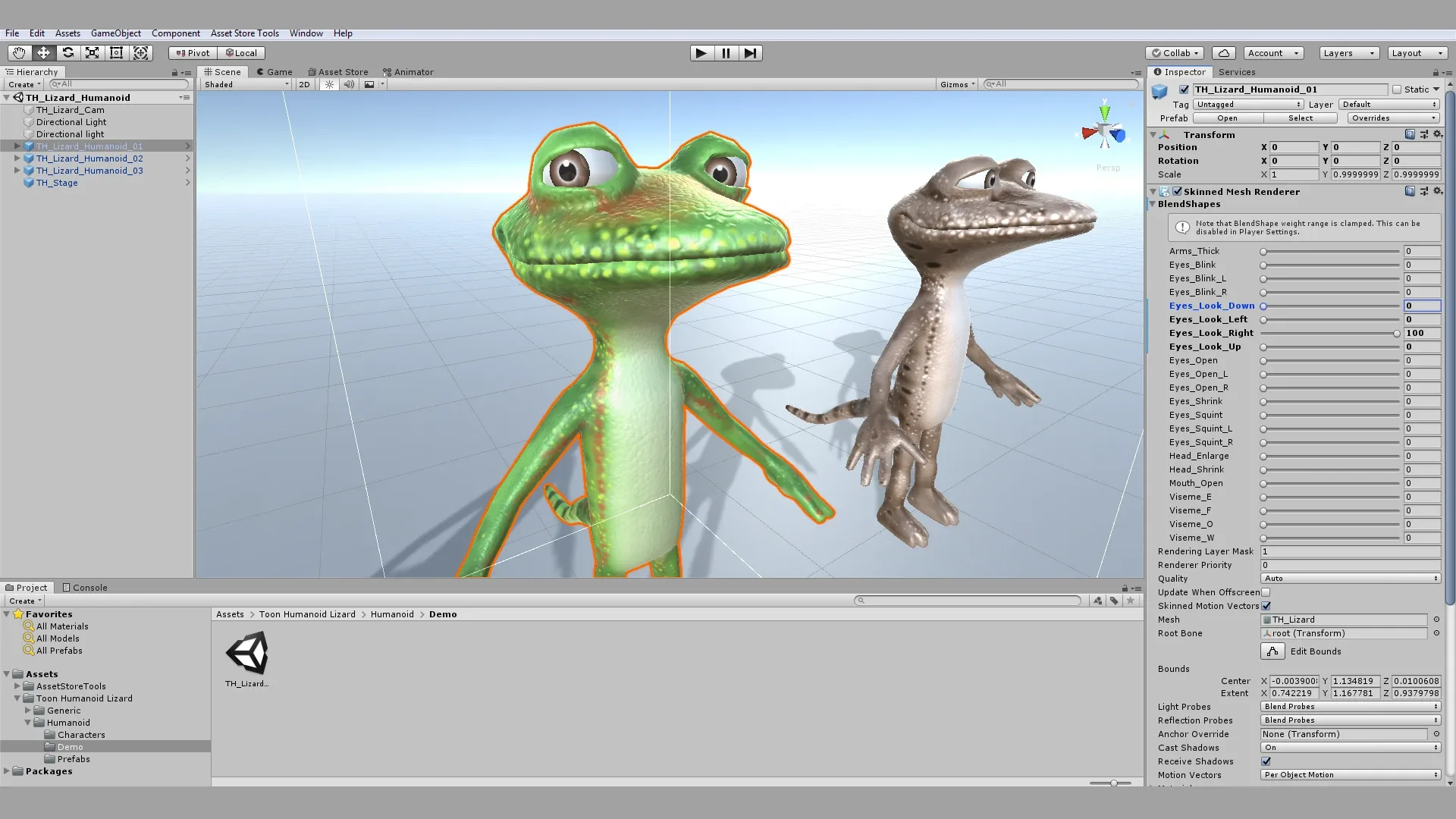Viewport: 1456px width, 819px height.
Task: Open Mesh object picker circle
Action: pos(1436,620)
